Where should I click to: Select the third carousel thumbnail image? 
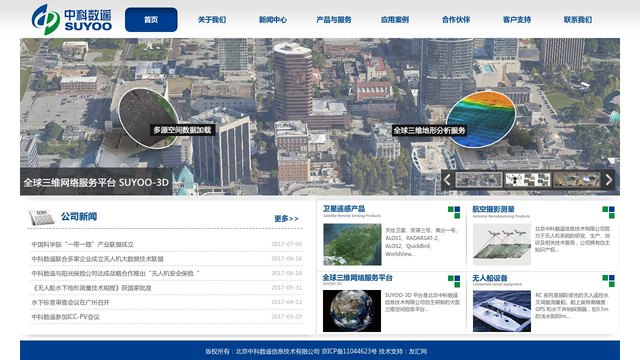coord(576,180)
